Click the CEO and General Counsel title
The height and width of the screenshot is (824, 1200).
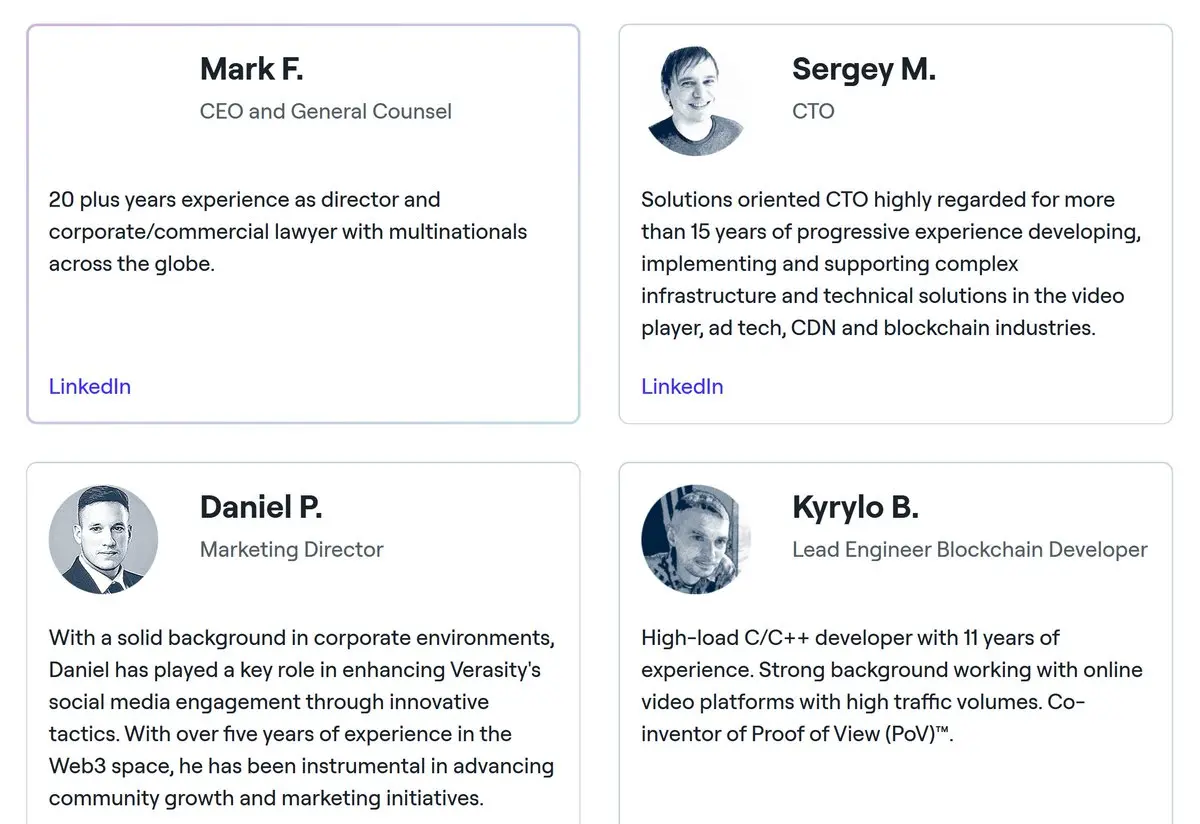(326, 111)
